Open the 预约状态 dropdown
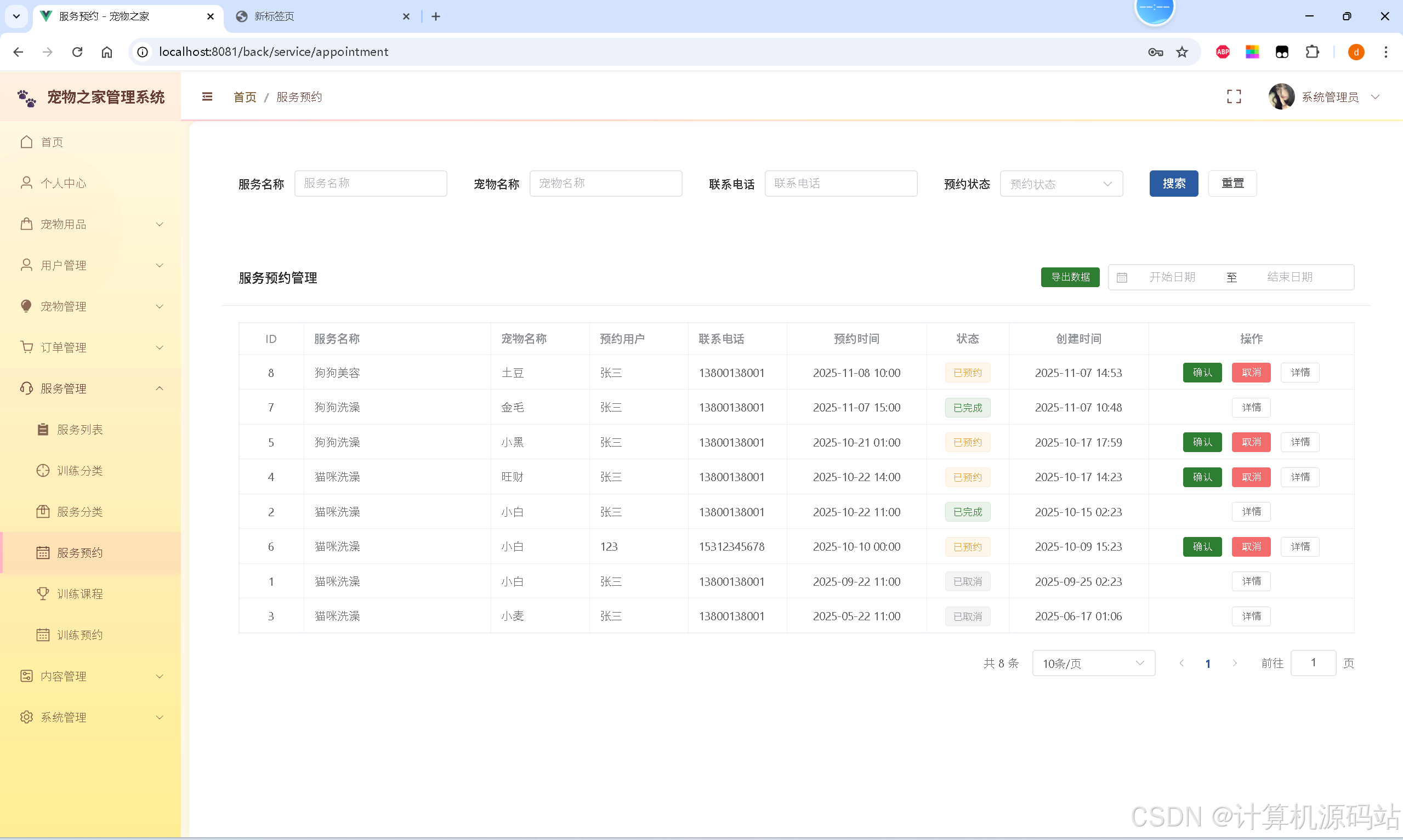The width and height of the screenshot is (1403, 840). [1061, 184]
